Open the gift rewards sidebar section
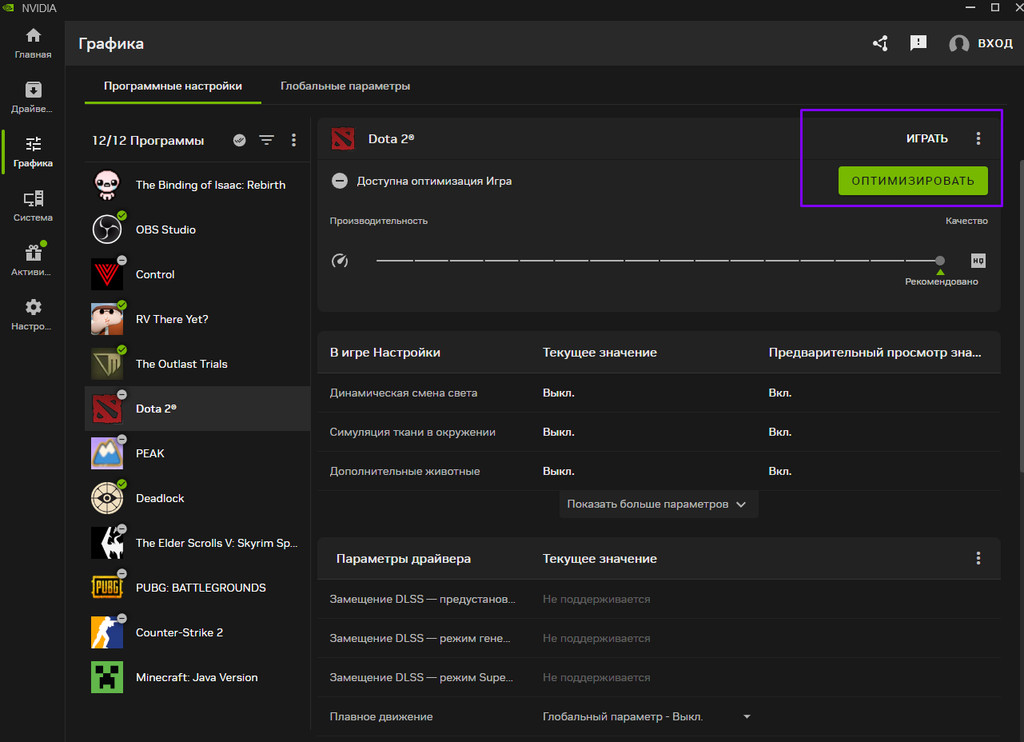 pos(33,260)
